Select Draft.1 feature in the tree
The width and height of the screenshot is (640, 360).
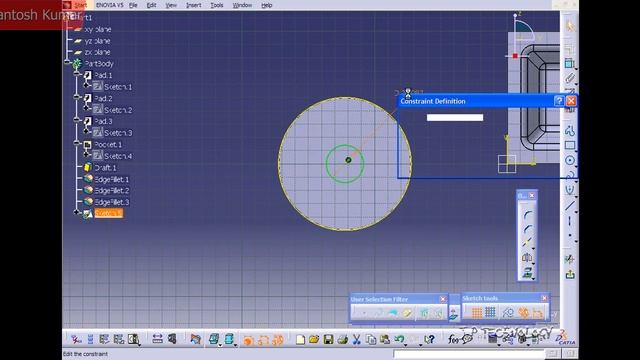point(105,168)
